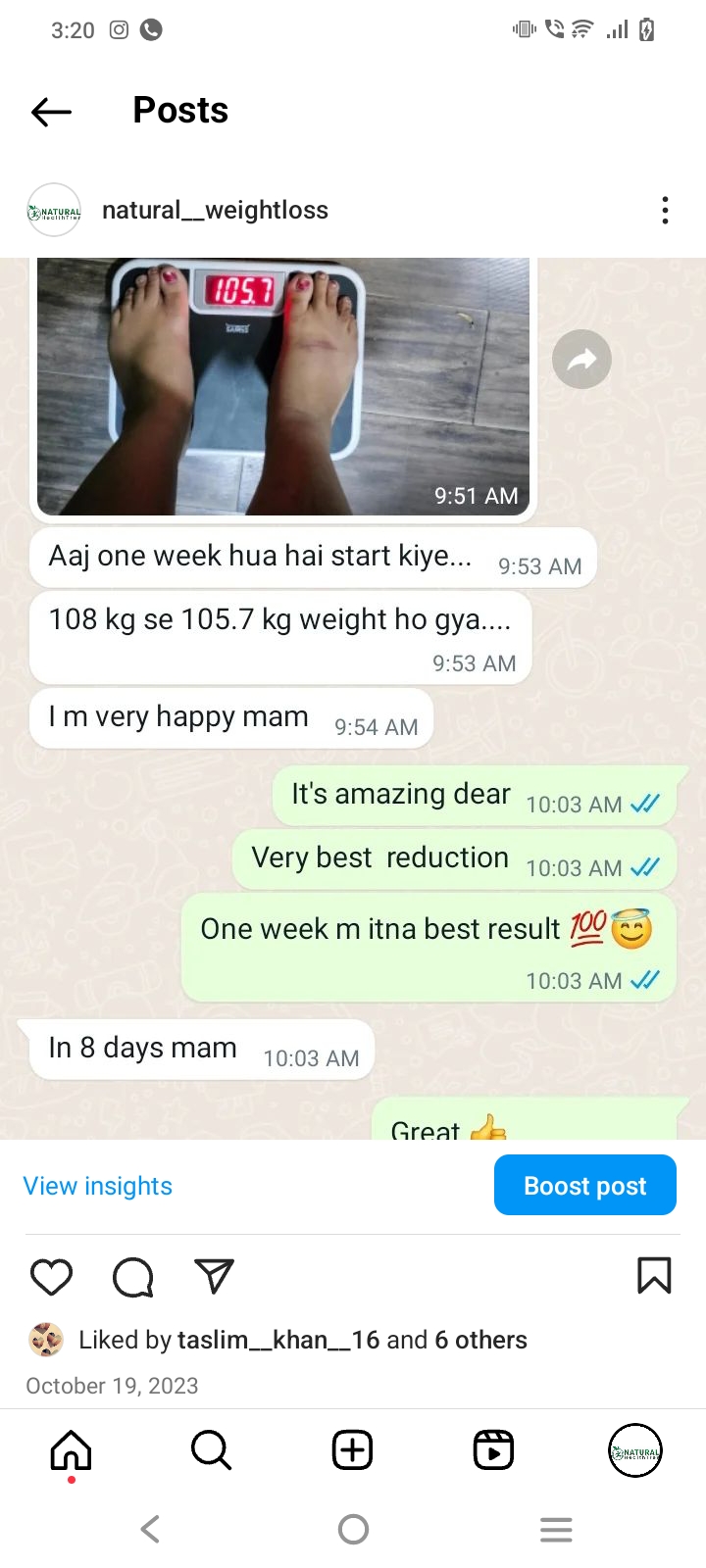This screenshot has height=1568, width=706.
Task: Tap the share arrow on the post image
Action: coord(581,360)
